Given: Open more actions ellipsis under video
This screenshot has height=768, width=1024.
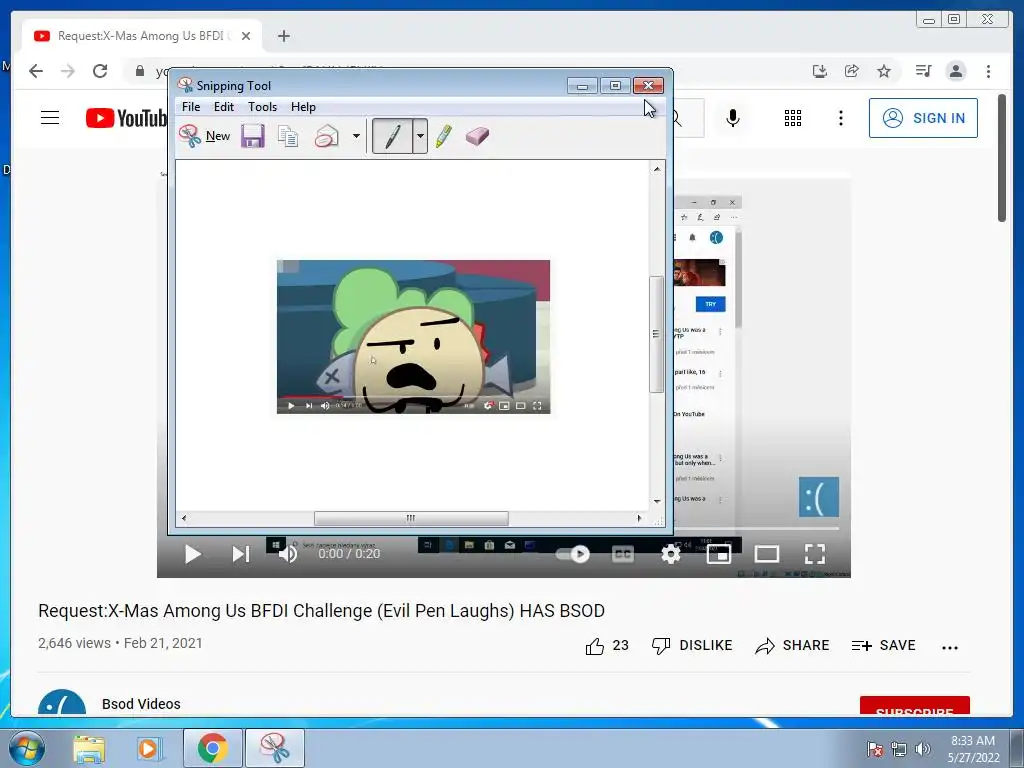Looking at the screenshot, I should coord(950,647).
